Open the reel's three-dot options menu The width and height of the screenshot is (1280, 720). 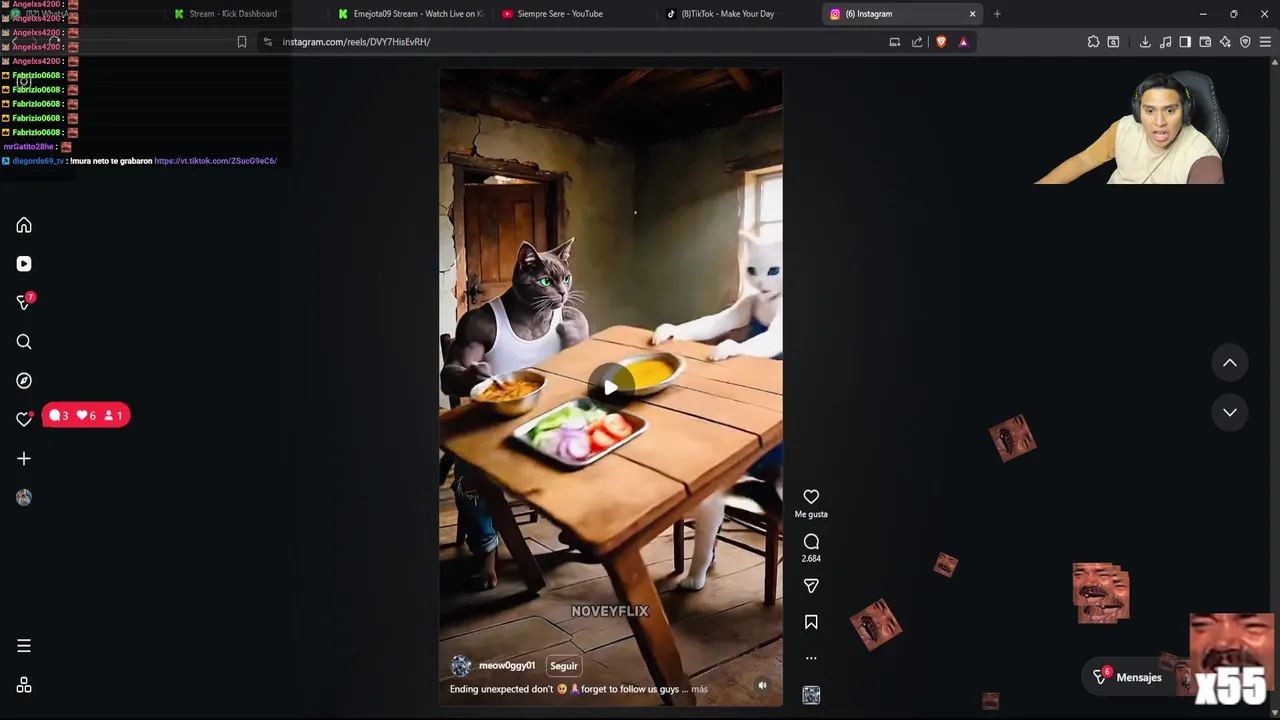pos(811,658)
